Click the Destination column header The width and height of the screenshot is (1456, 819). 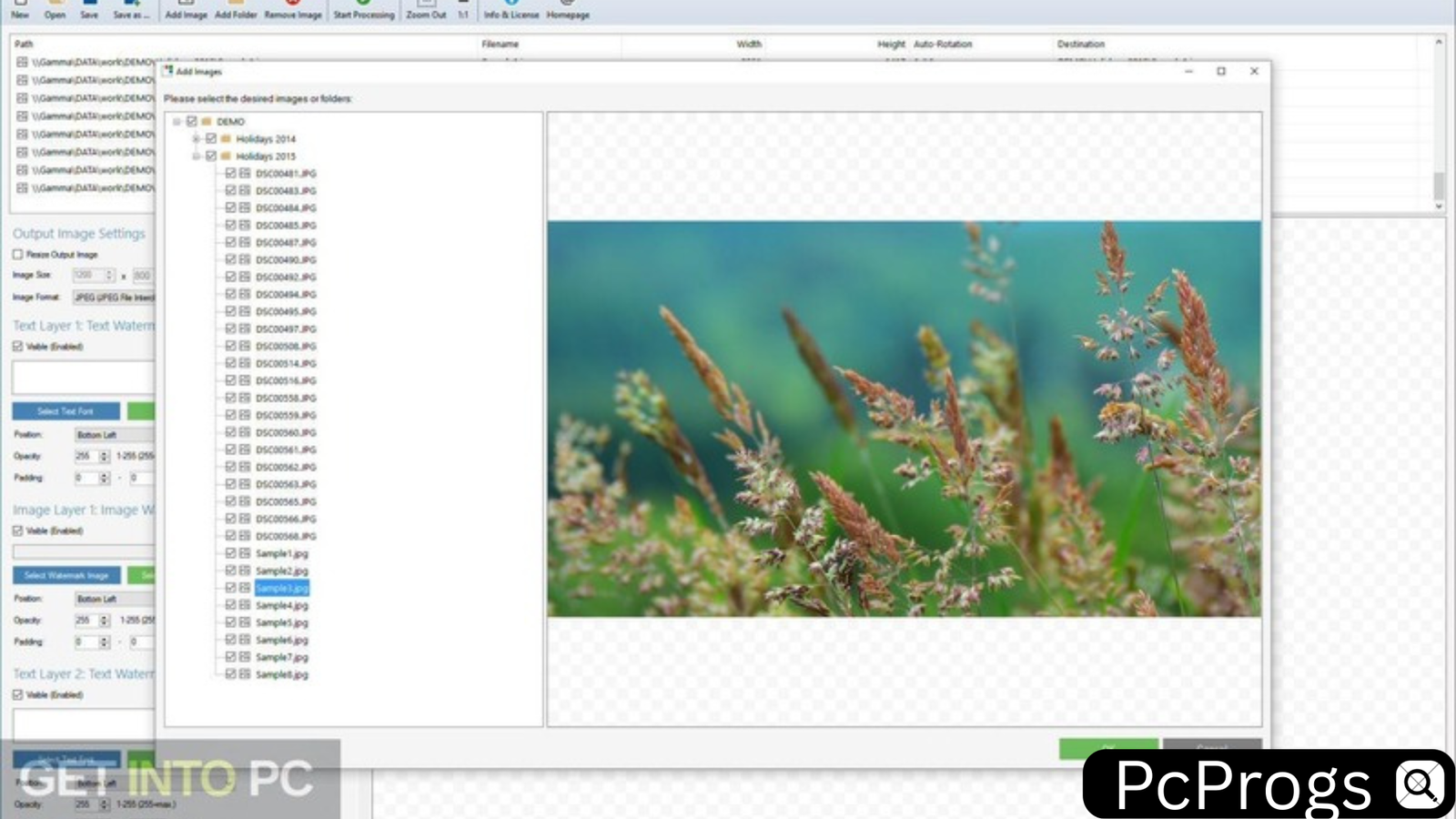[x=1081, y=44]
